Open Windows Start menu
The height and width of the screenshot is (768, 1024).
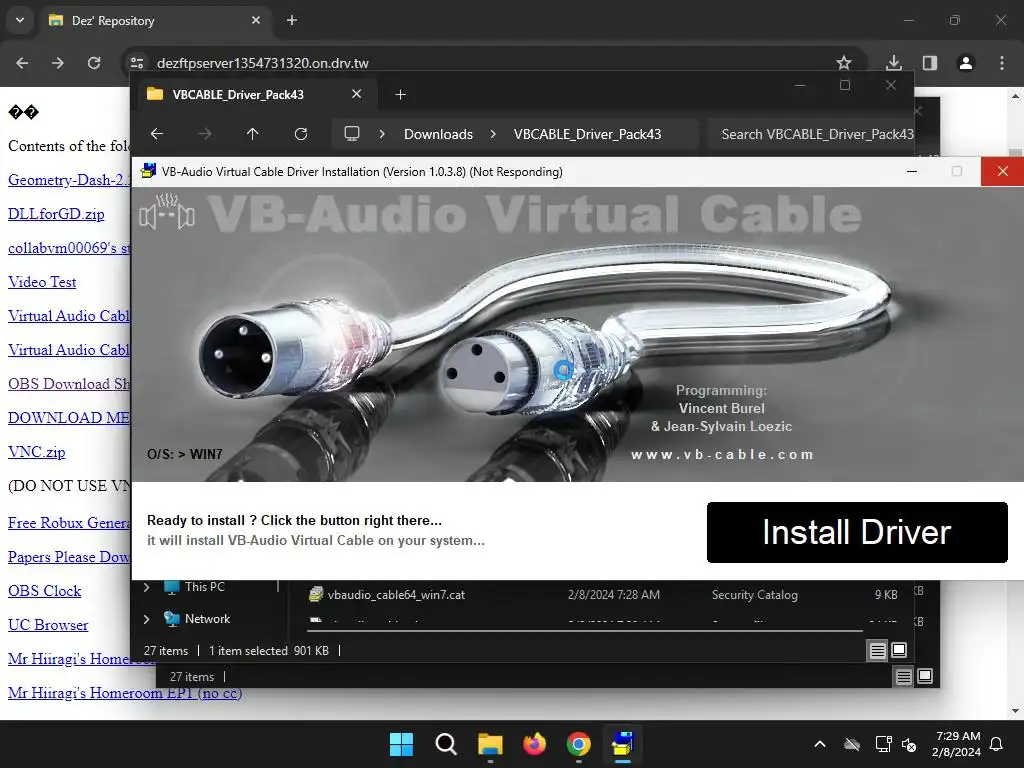click(x=401, y=744)
